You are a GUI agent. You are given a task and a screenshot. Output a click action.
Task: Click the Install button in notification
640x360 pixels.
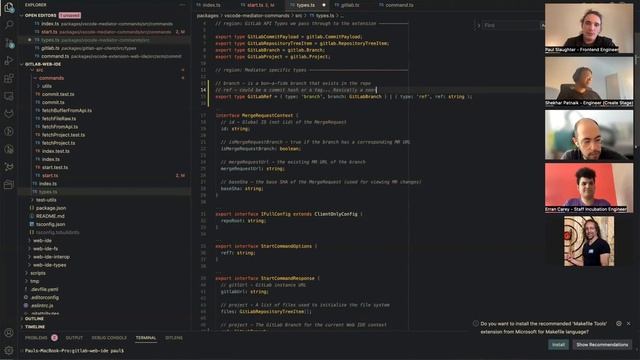(558, 345)
